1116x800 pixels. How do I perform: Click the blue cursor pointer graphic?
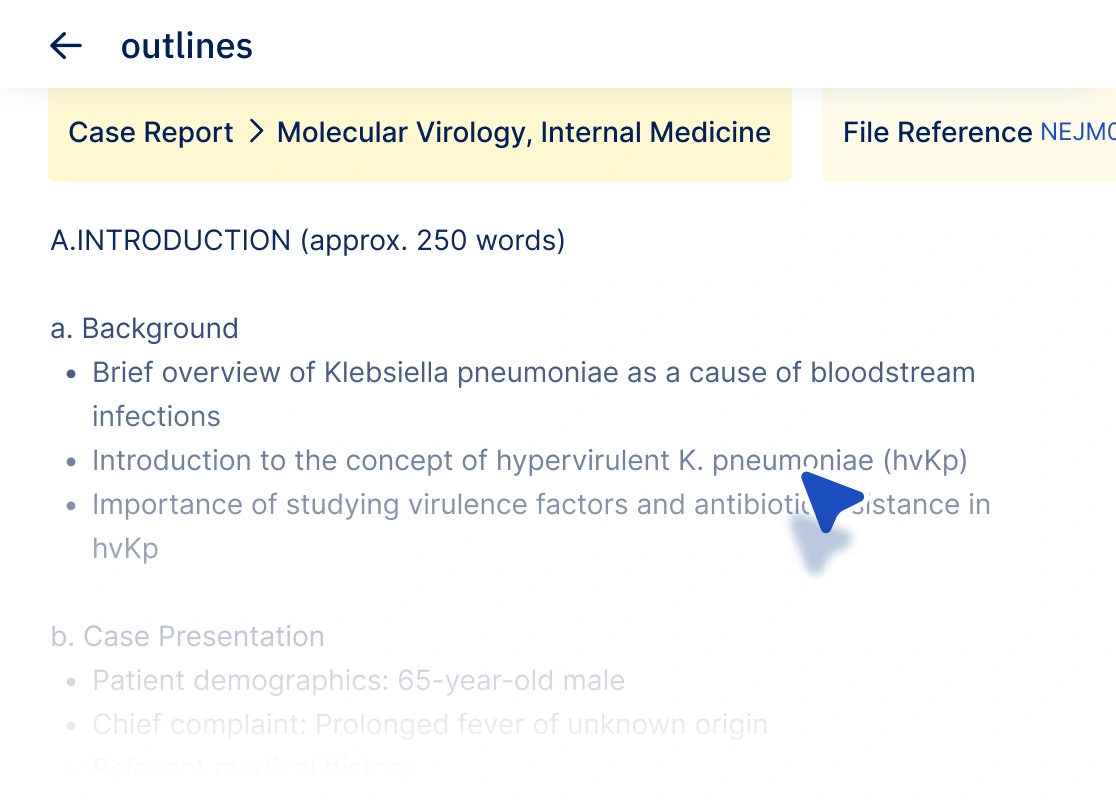pos(830,501)
